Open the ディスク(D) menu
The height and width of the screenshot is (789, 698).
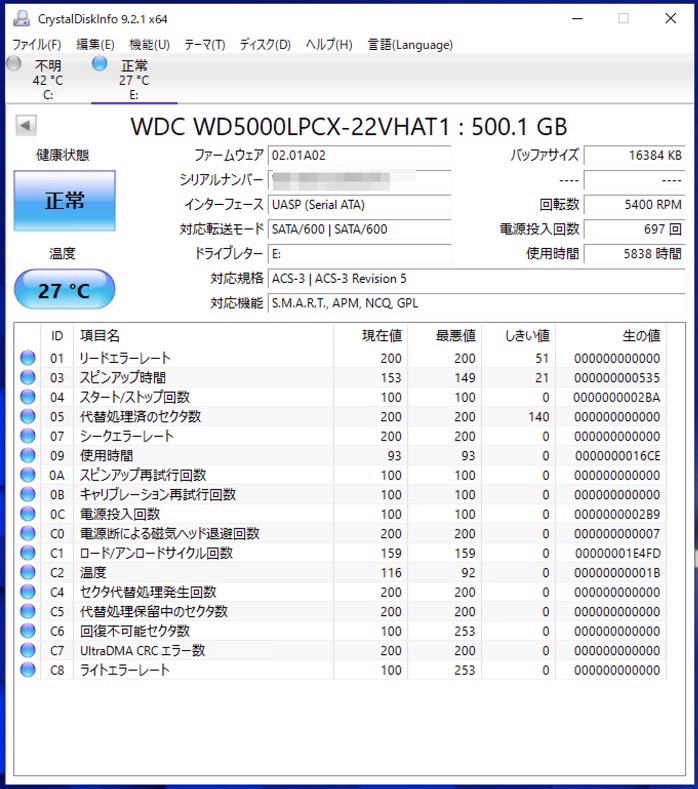(265, 45)
